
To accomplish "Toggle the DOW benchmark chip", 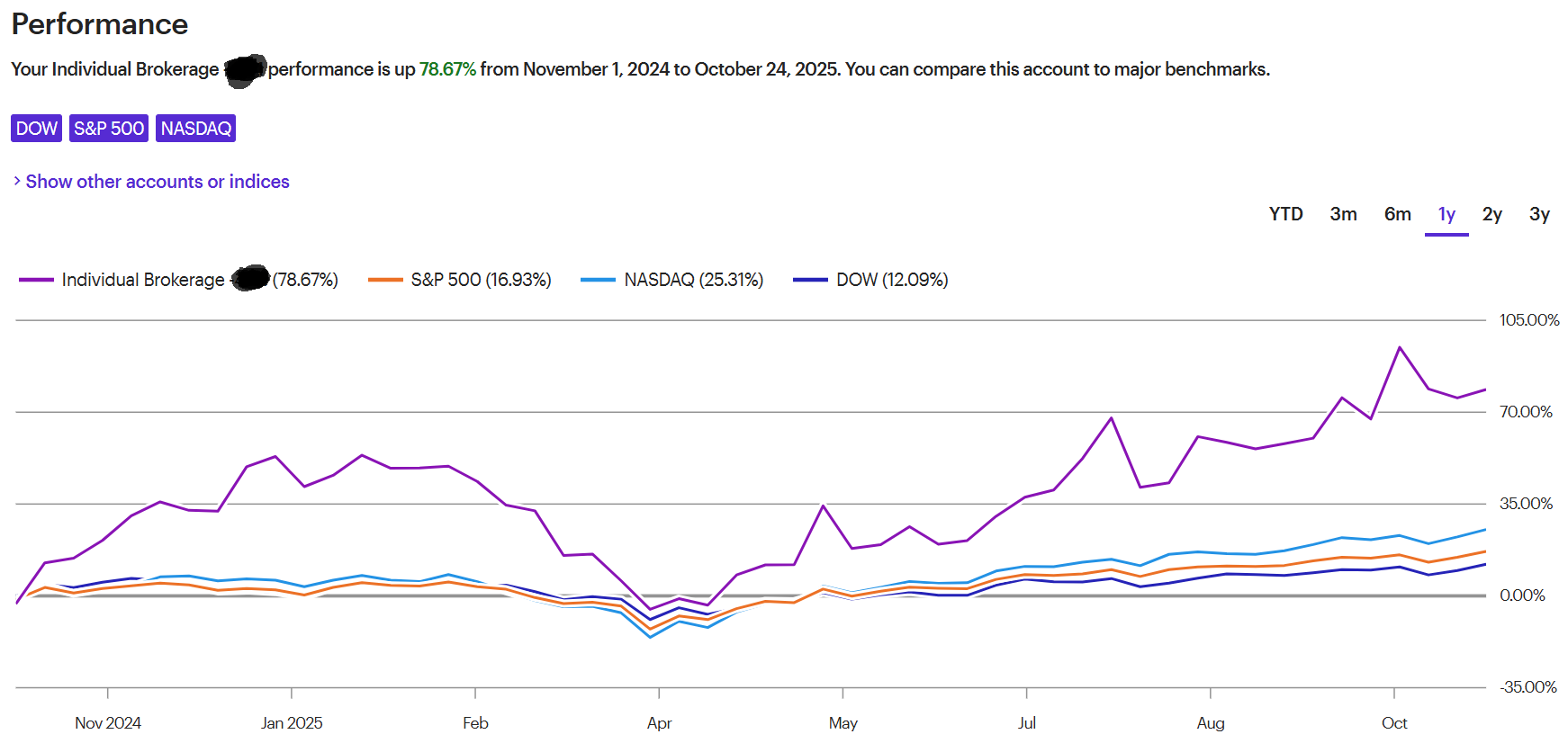I will point(36,129).
